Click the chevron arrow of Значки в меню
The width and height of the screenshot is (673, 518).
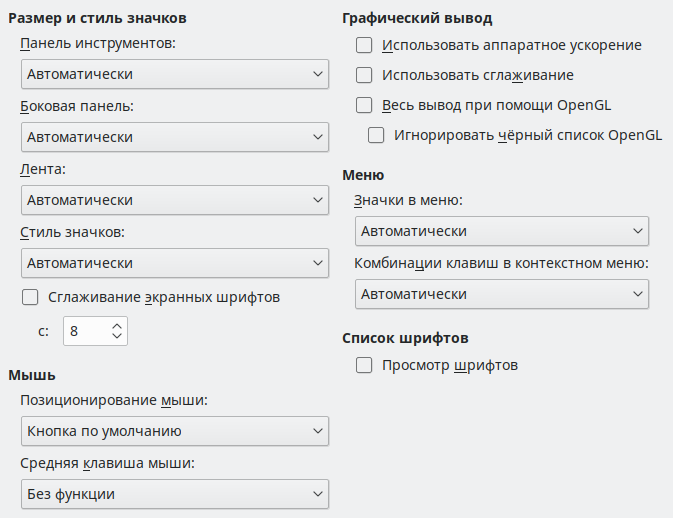(637, 232)
